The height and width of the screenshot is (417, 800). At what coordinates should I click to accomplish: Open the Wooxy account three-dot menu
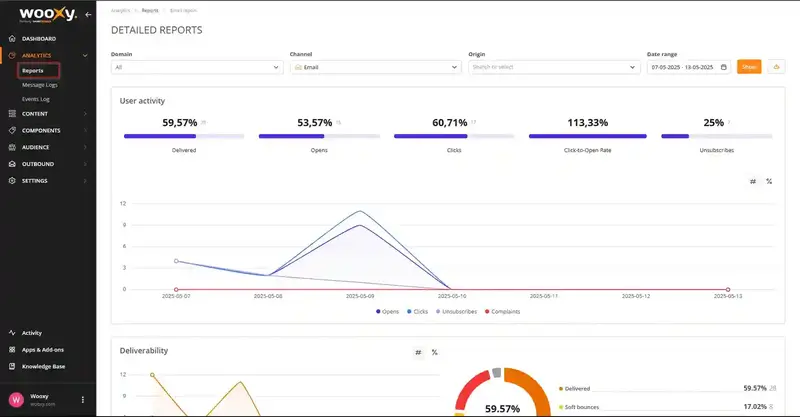click(x=83, y=400)
